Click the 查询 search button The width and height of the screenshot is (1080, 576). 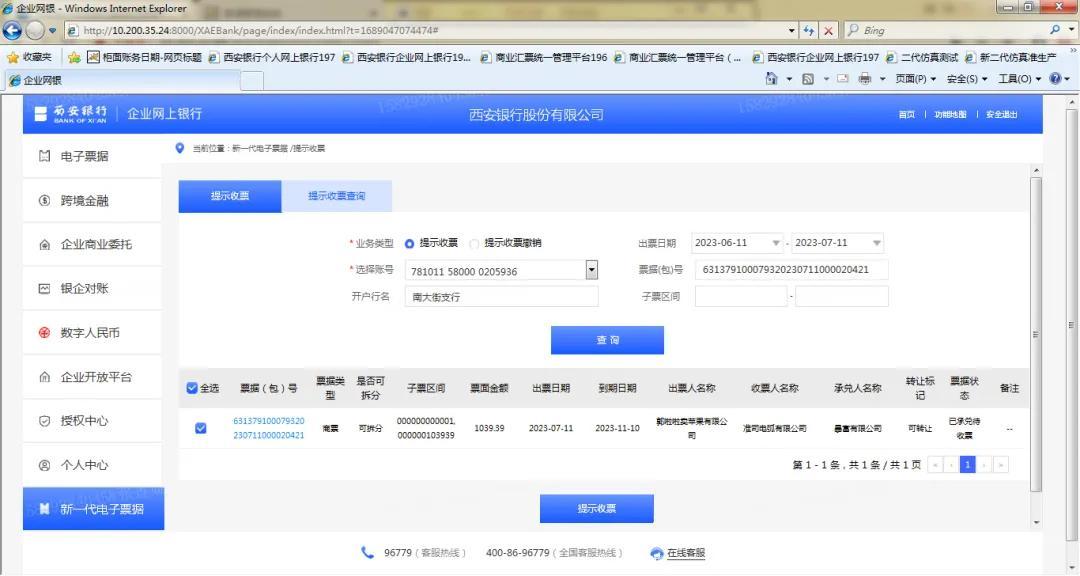coord(608,340)
